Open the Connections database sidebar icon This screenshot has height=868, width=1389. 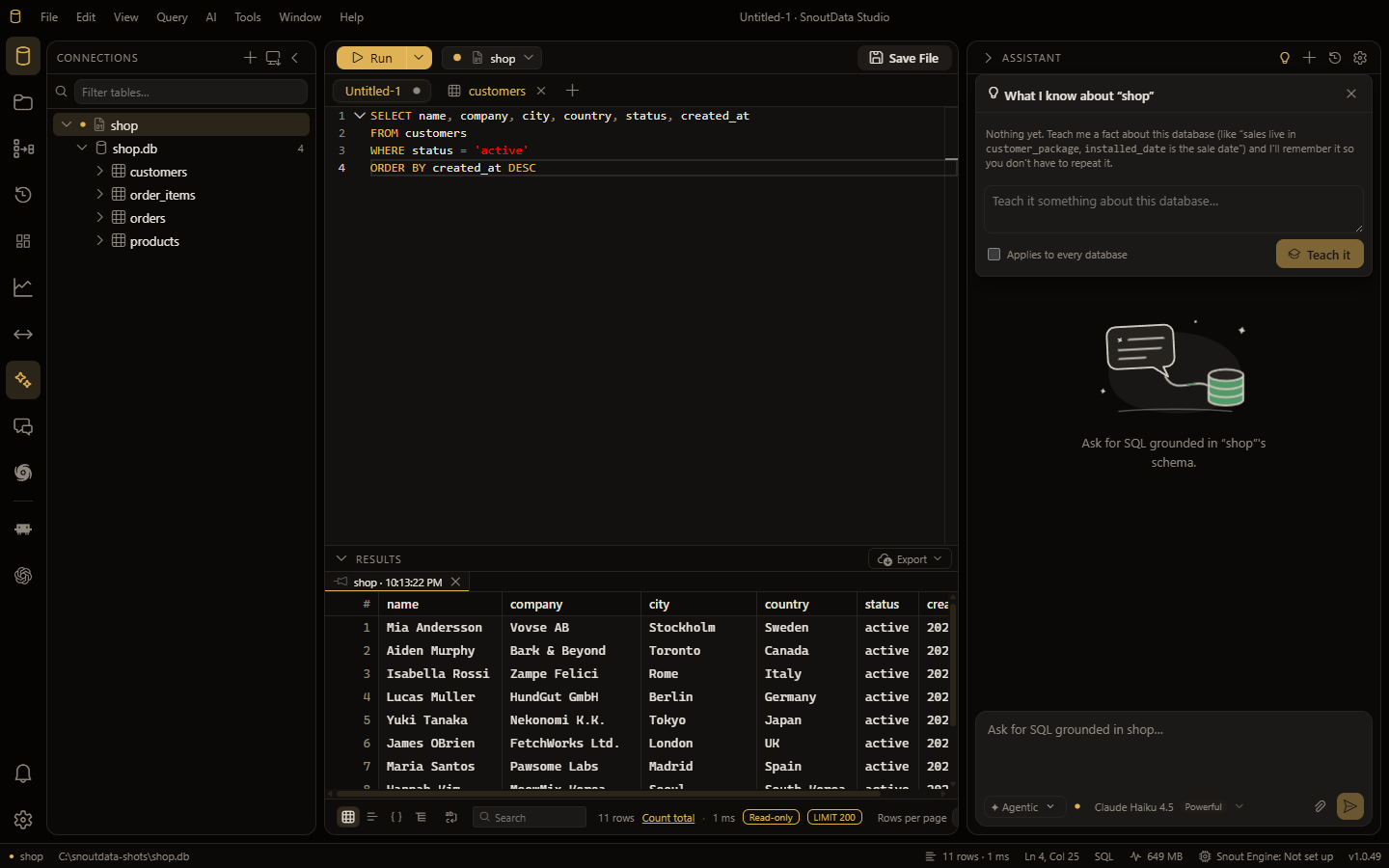click(x=23, y=56)
